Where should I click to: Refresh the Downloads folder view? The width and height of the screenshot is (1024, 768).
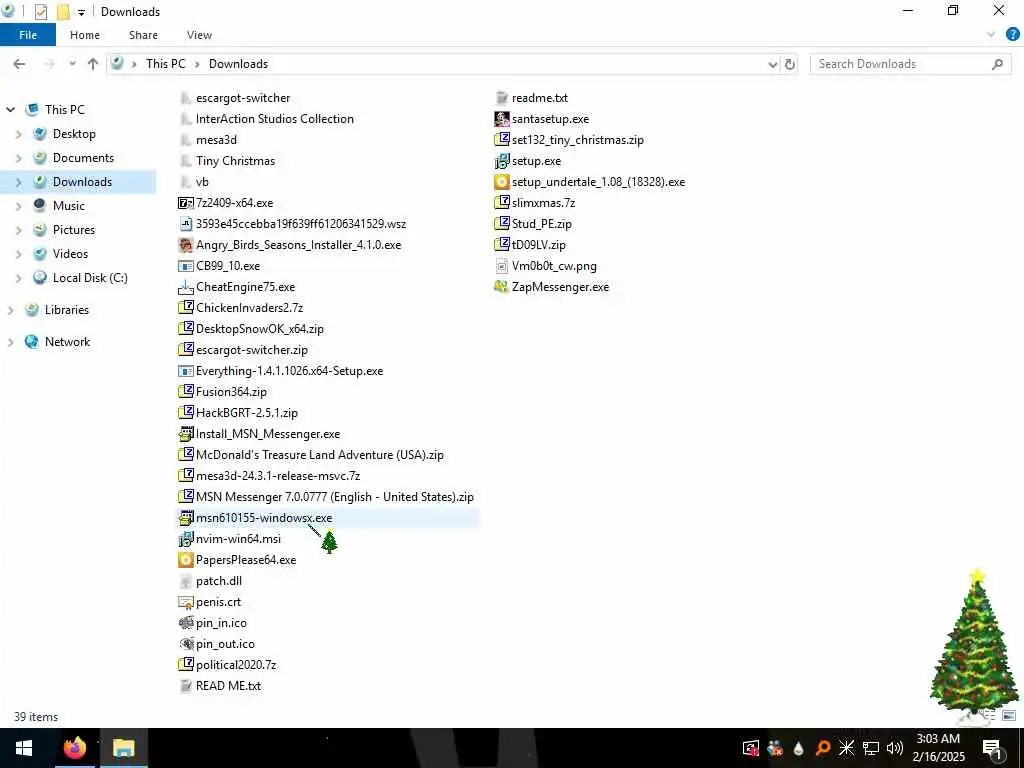(790, 64)
